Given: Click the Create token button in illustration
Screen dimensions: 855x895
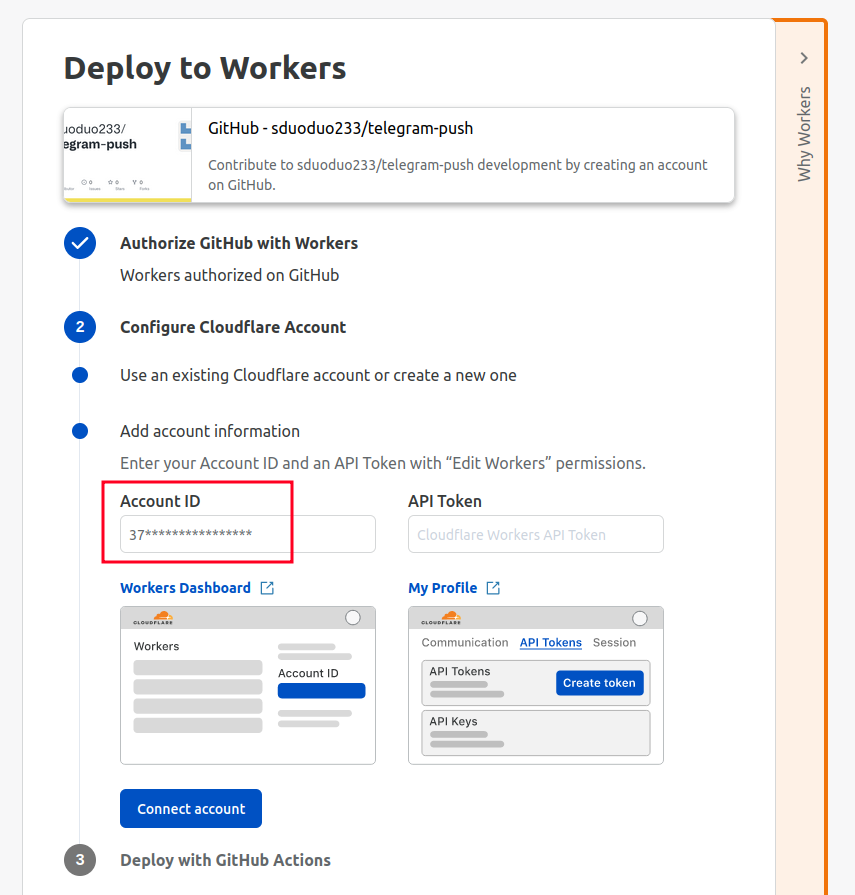Looking at the screenshot, I should click(x=599, y=683).
